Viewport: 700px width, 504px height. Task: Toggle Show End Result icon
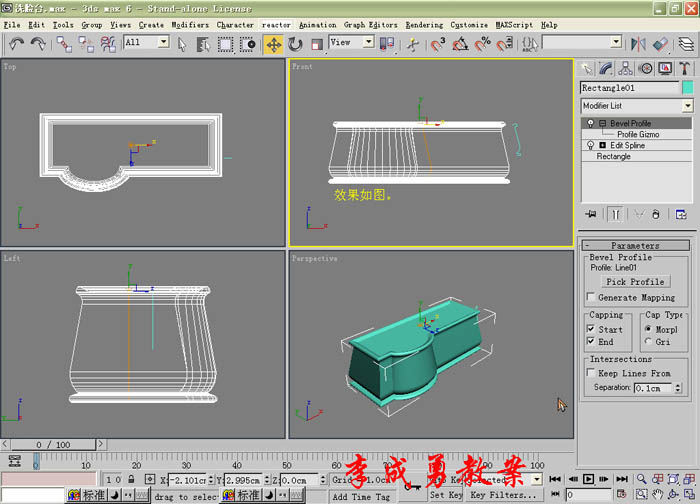(616, 215)
